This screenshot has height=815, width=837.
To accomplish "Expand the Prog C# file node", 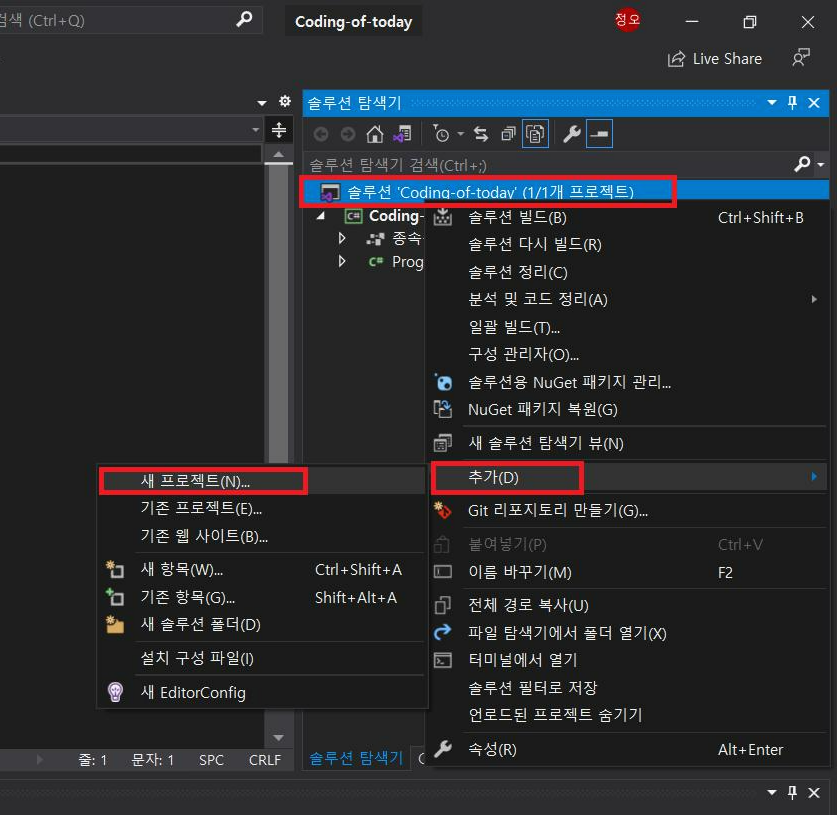I will pyautogui.click(x=342, y=262).
